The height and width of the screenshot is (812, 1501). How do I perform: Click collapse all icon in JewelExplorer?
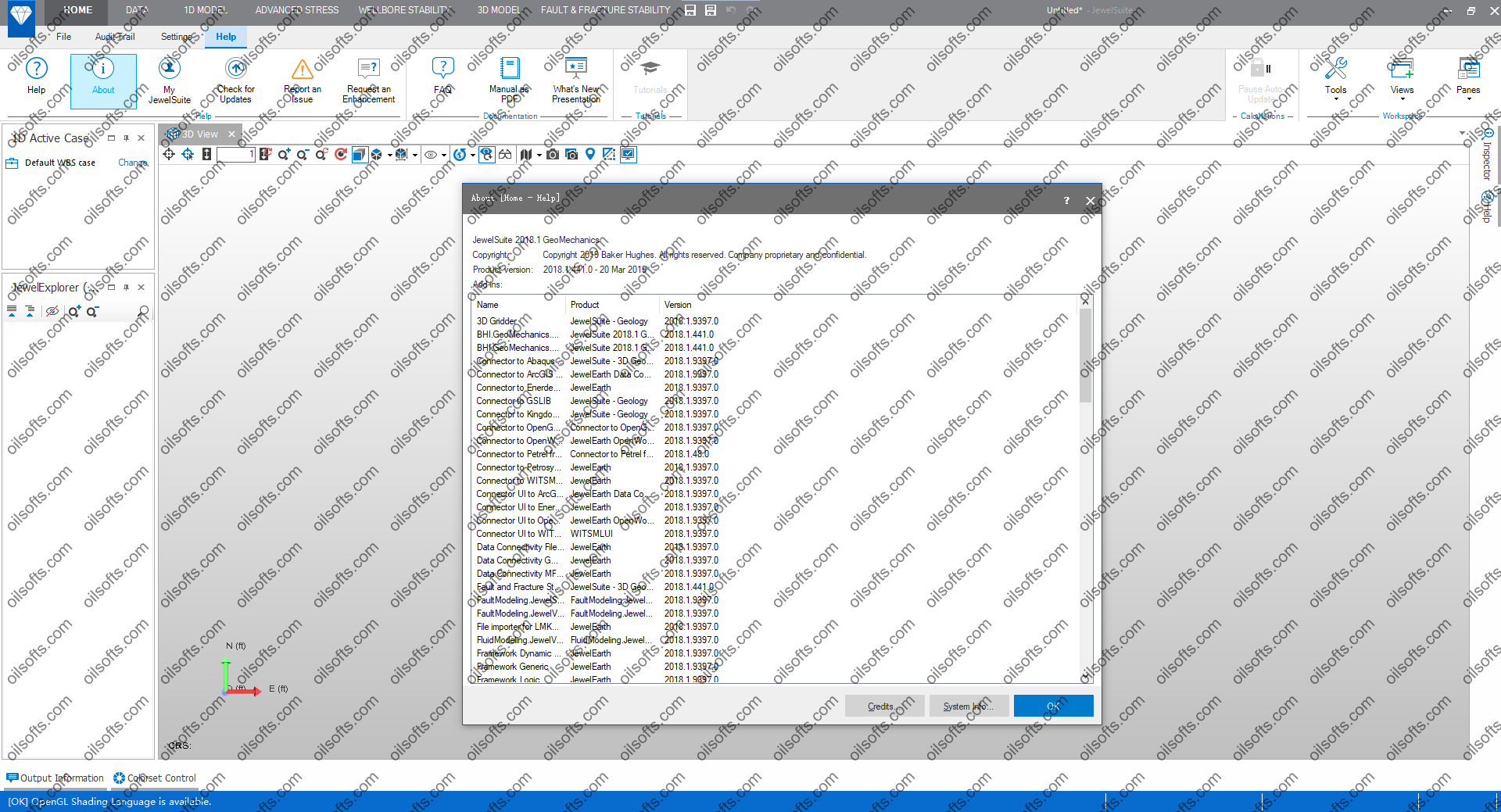pos(12,312)
